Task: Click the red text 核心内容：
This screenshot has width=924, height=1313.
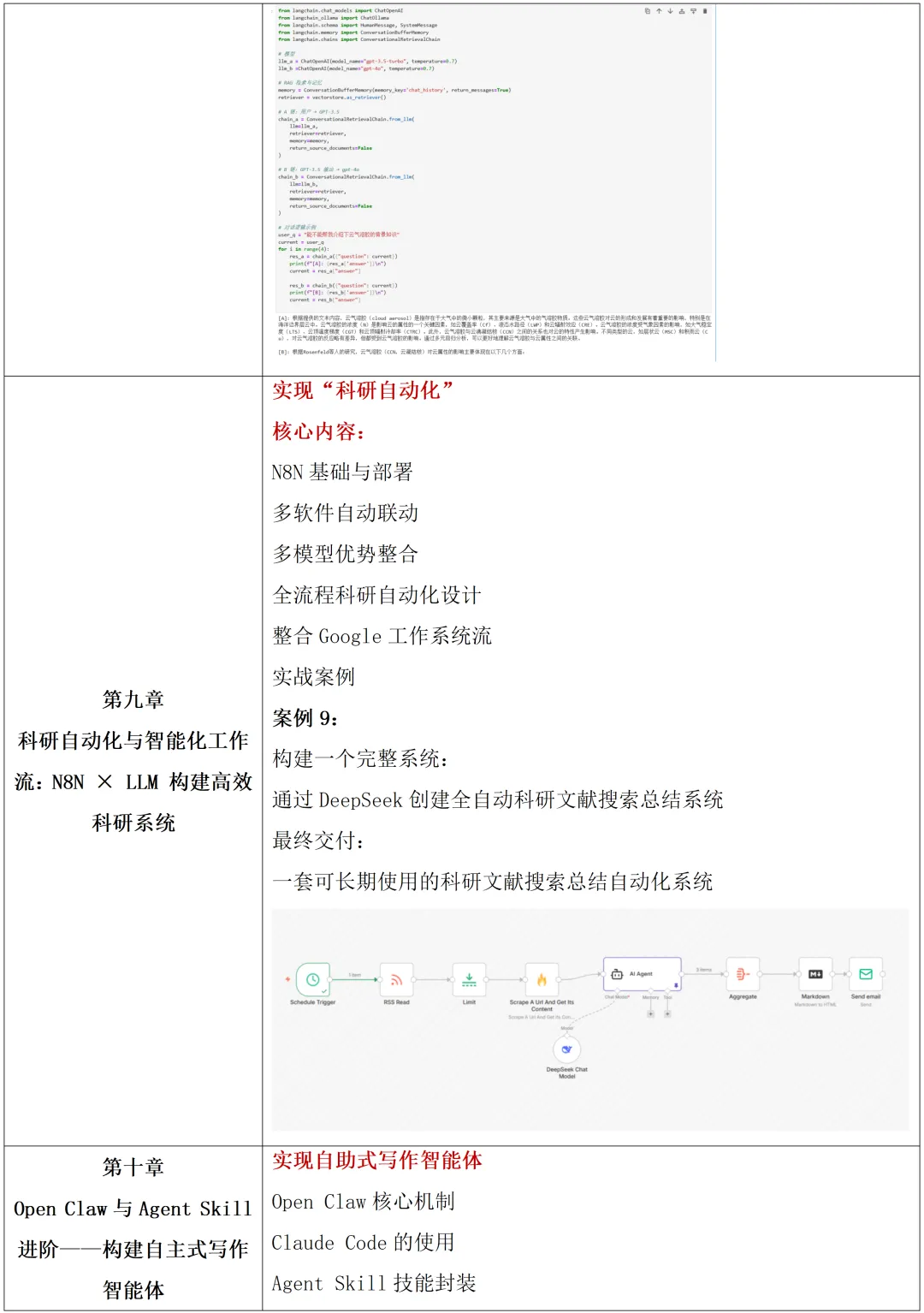Action: click(x=320, y=431)
